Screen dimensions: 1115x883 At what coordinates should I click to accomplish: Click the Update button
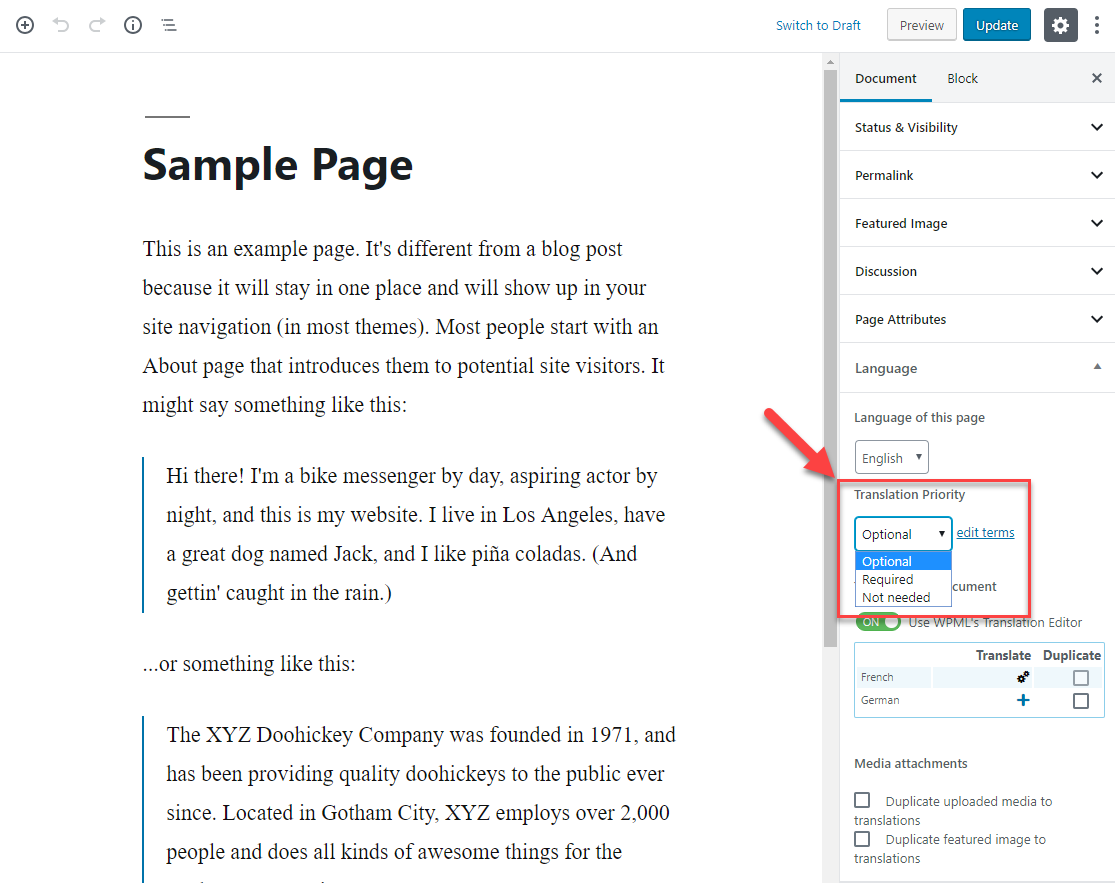tap(996, 24)
